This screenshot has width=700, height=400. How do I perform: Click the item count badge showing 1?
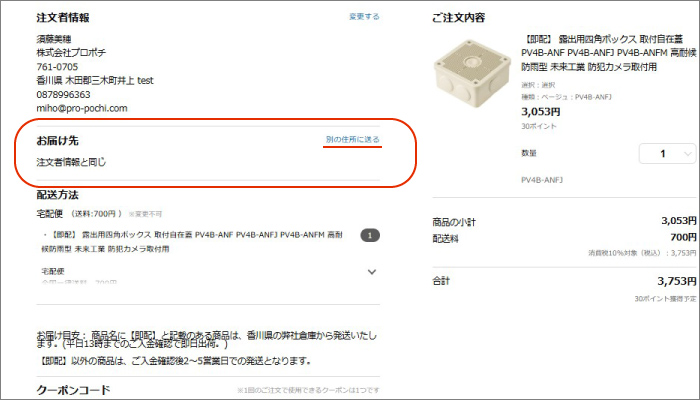pos(370,235)
